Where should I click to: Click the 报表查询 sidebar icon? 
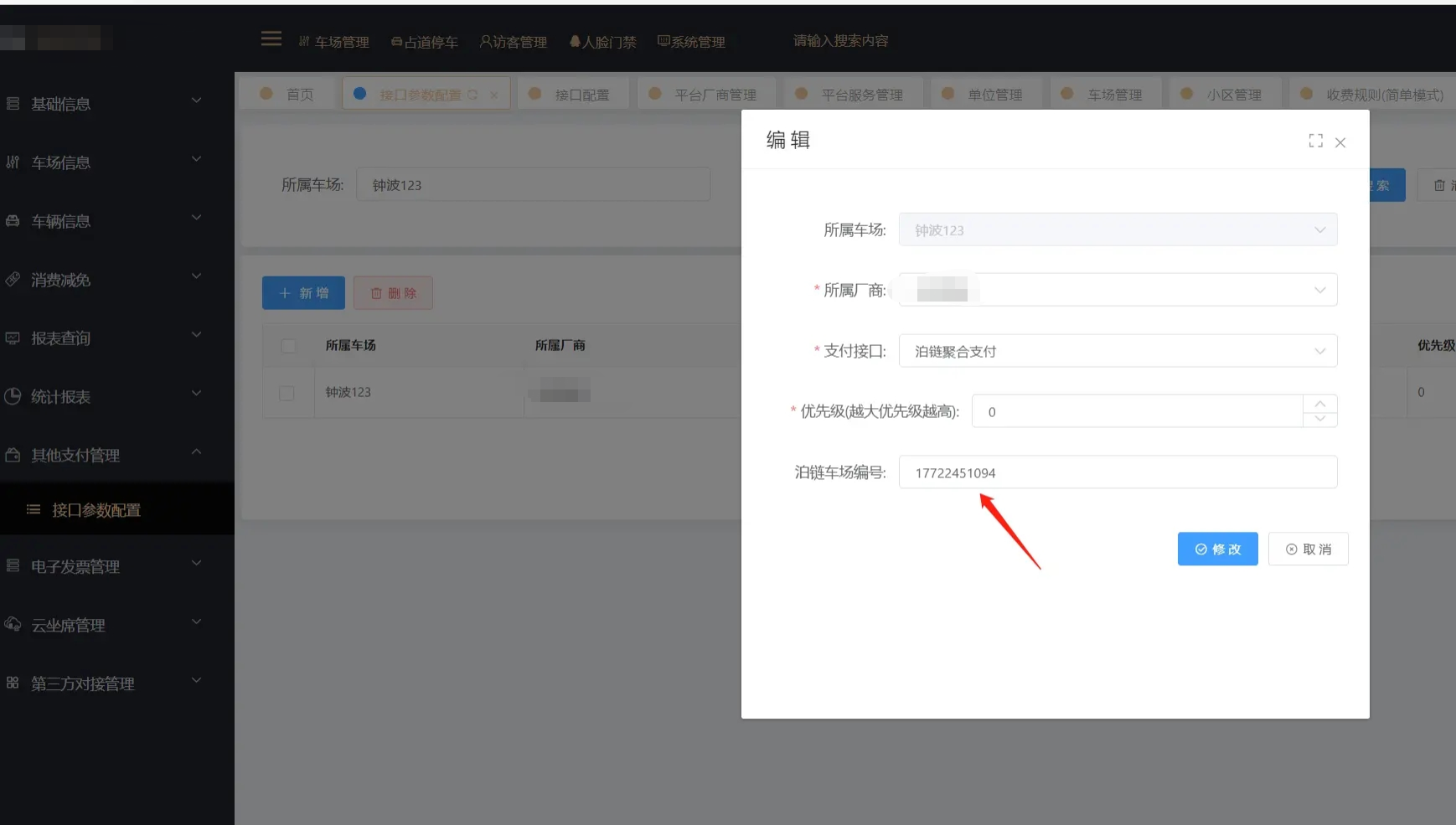[x=13, y=338]
